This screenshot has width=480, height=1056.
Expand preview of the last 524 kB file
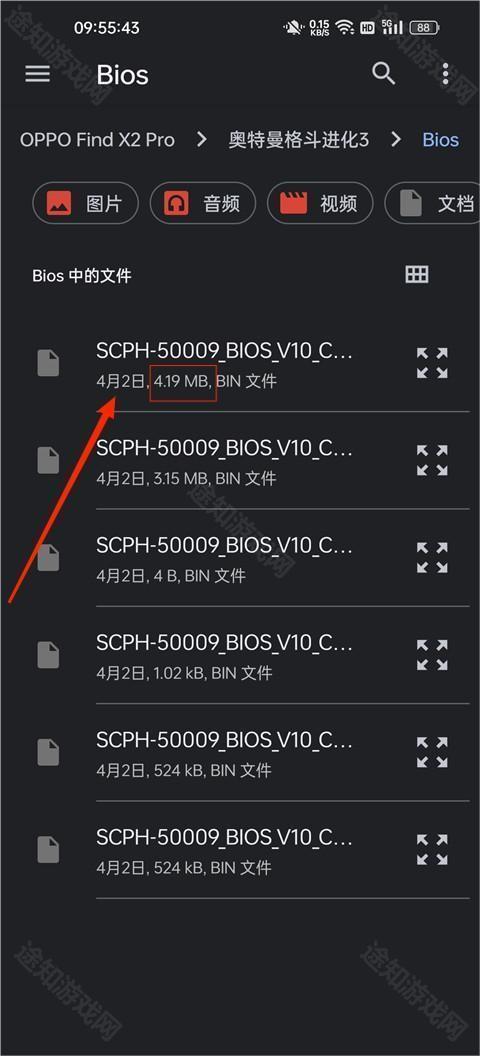(x=432, y=849)
